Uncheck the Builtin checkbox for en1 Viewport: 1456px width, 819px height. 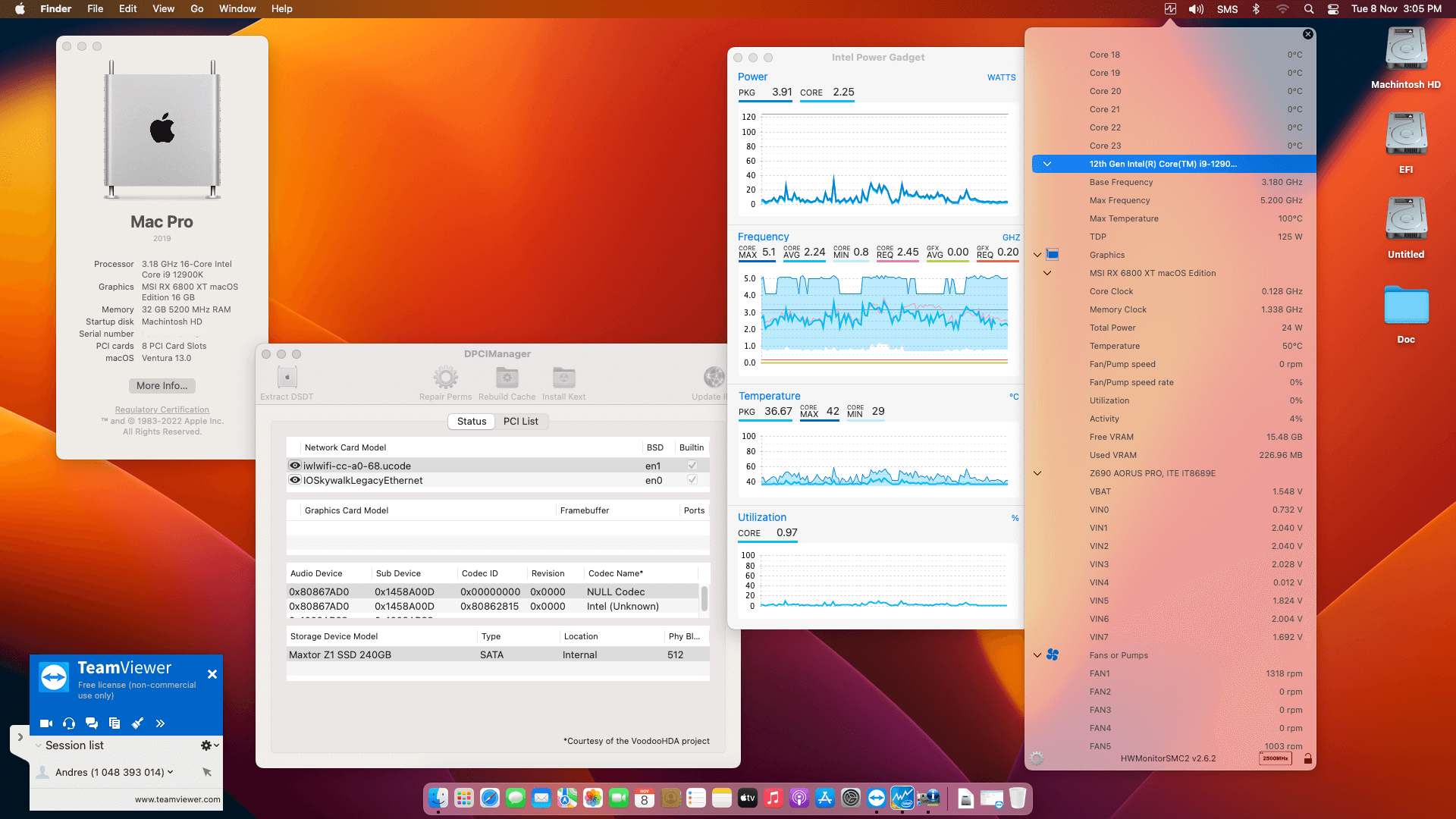pyautogui.click(x=691, y=465)
